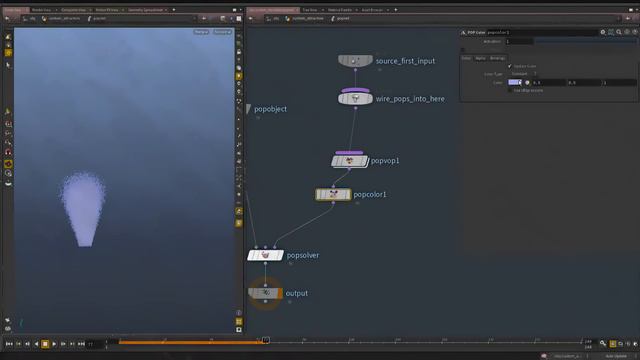Open the color wheel picker next to swatch

point(527,82)
